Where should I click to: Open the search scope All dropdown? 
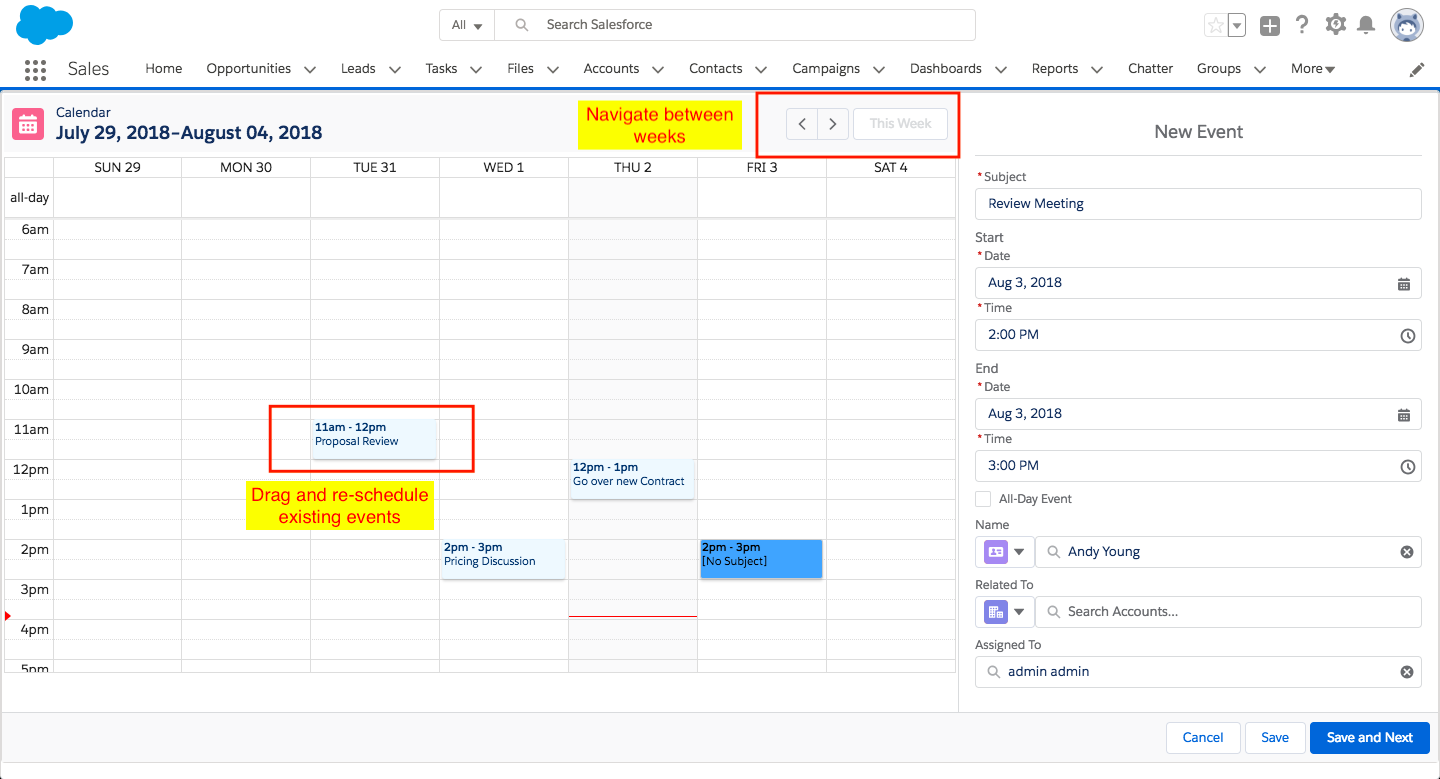tap(466, 25)
